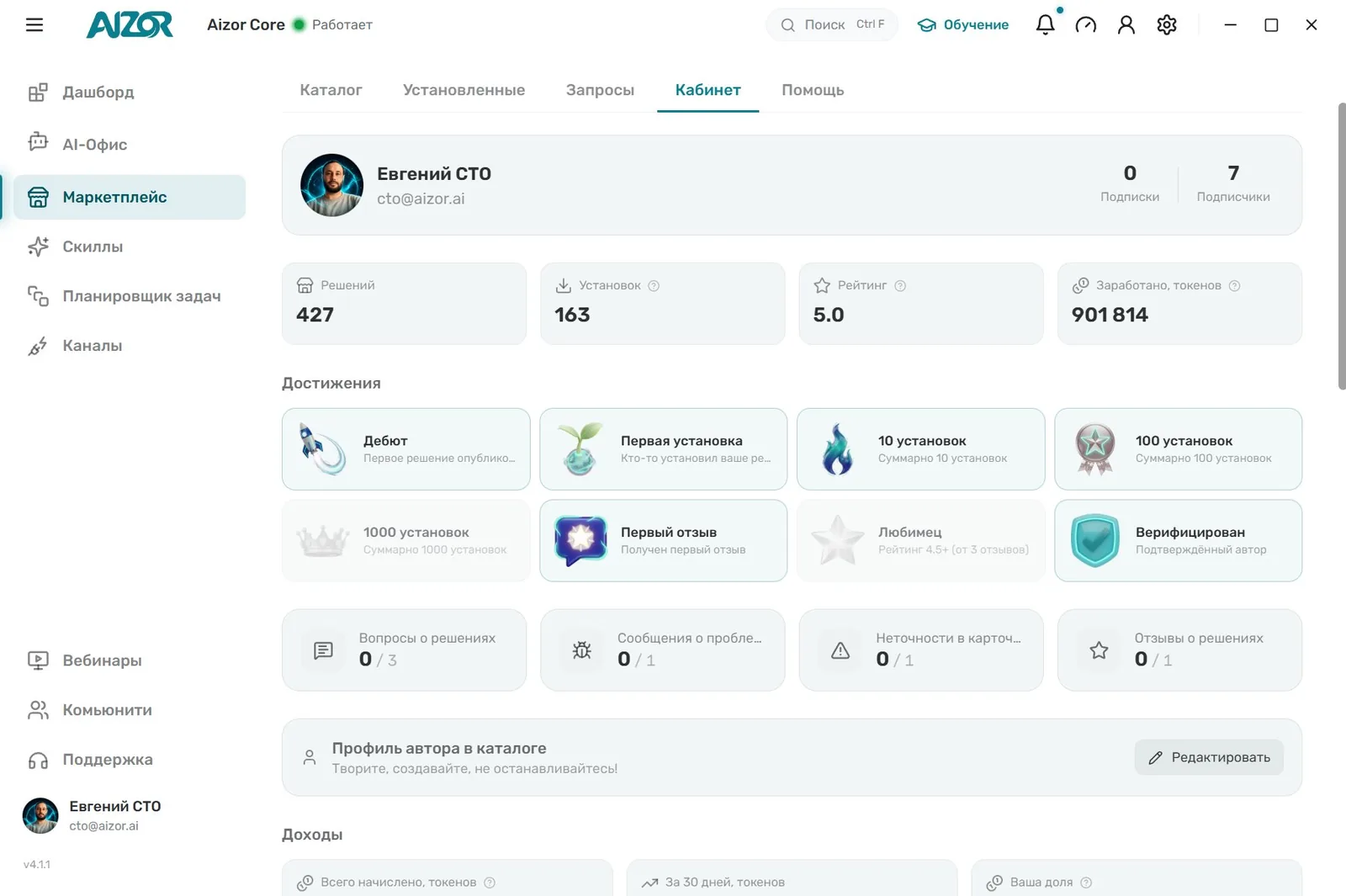Click the Любимец star achievement icon
The image size is (1346, 896).
point(837,540)
